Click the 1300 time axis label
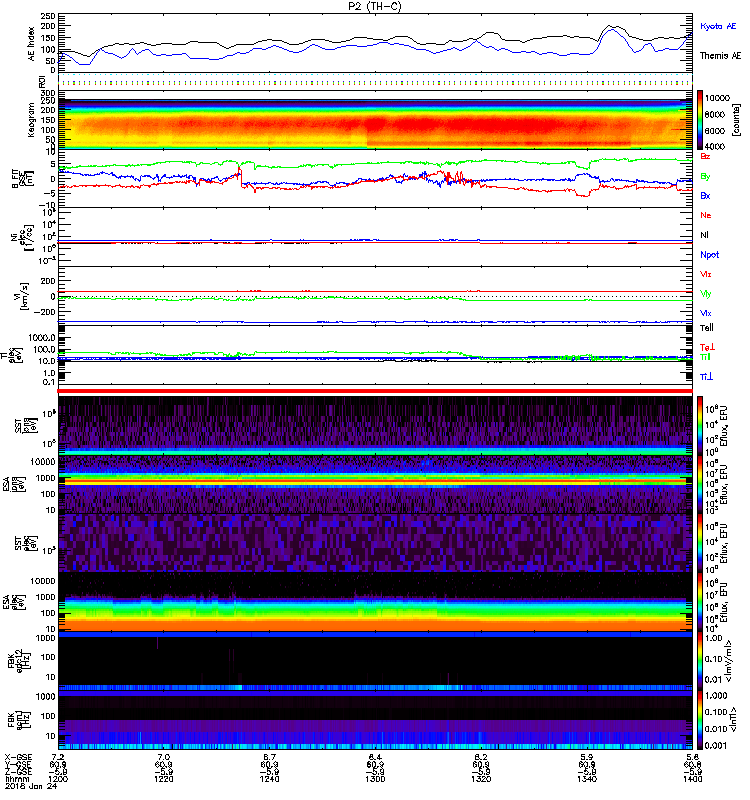This screenshot has width=750, height=800. click(x=375, y=779)
